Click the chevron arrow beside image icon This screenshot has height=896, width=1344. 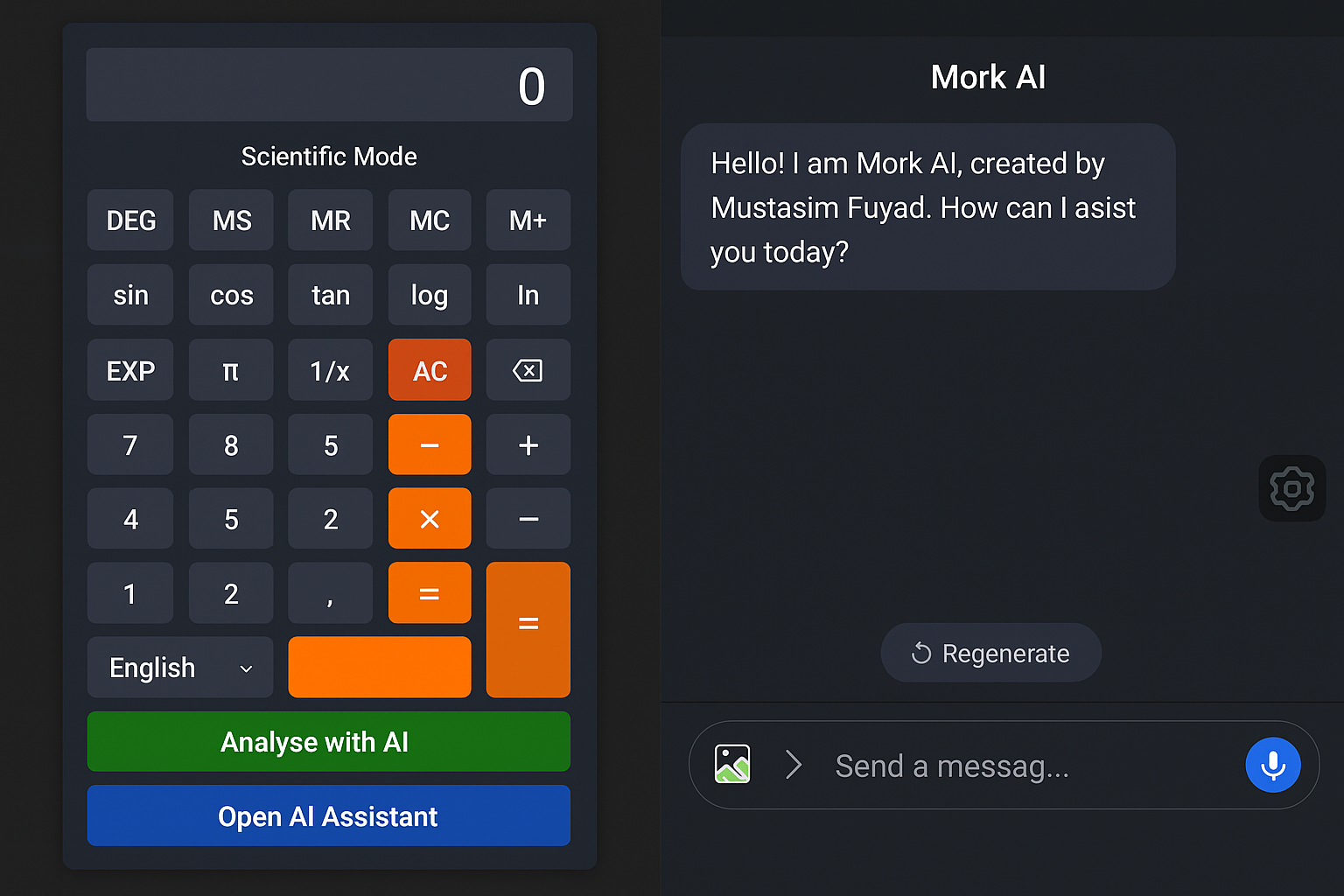coord(794,764)
